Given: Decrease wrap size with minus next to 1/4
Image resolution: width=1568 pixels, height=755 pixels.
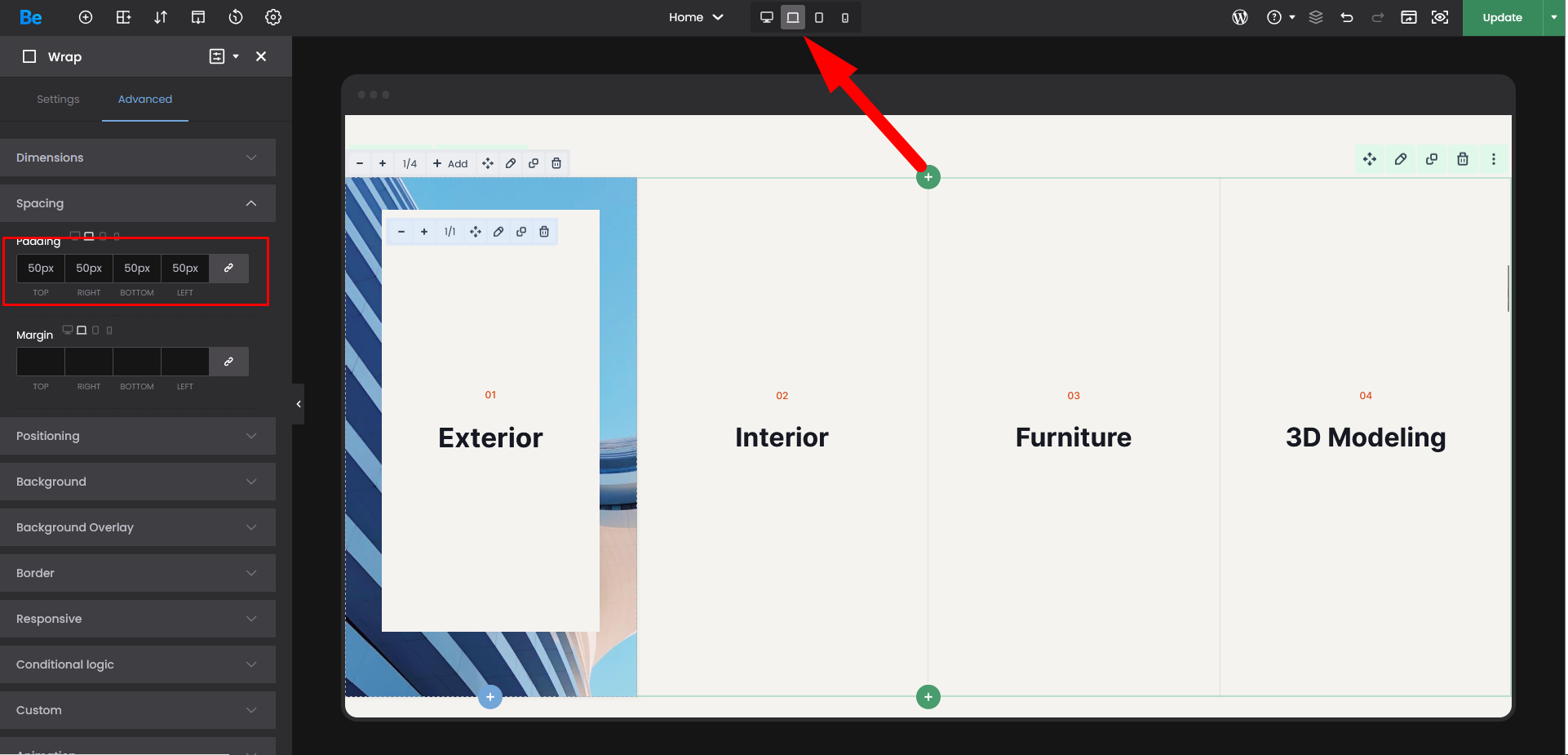Looking at the screenshot, I should [360, 163].
